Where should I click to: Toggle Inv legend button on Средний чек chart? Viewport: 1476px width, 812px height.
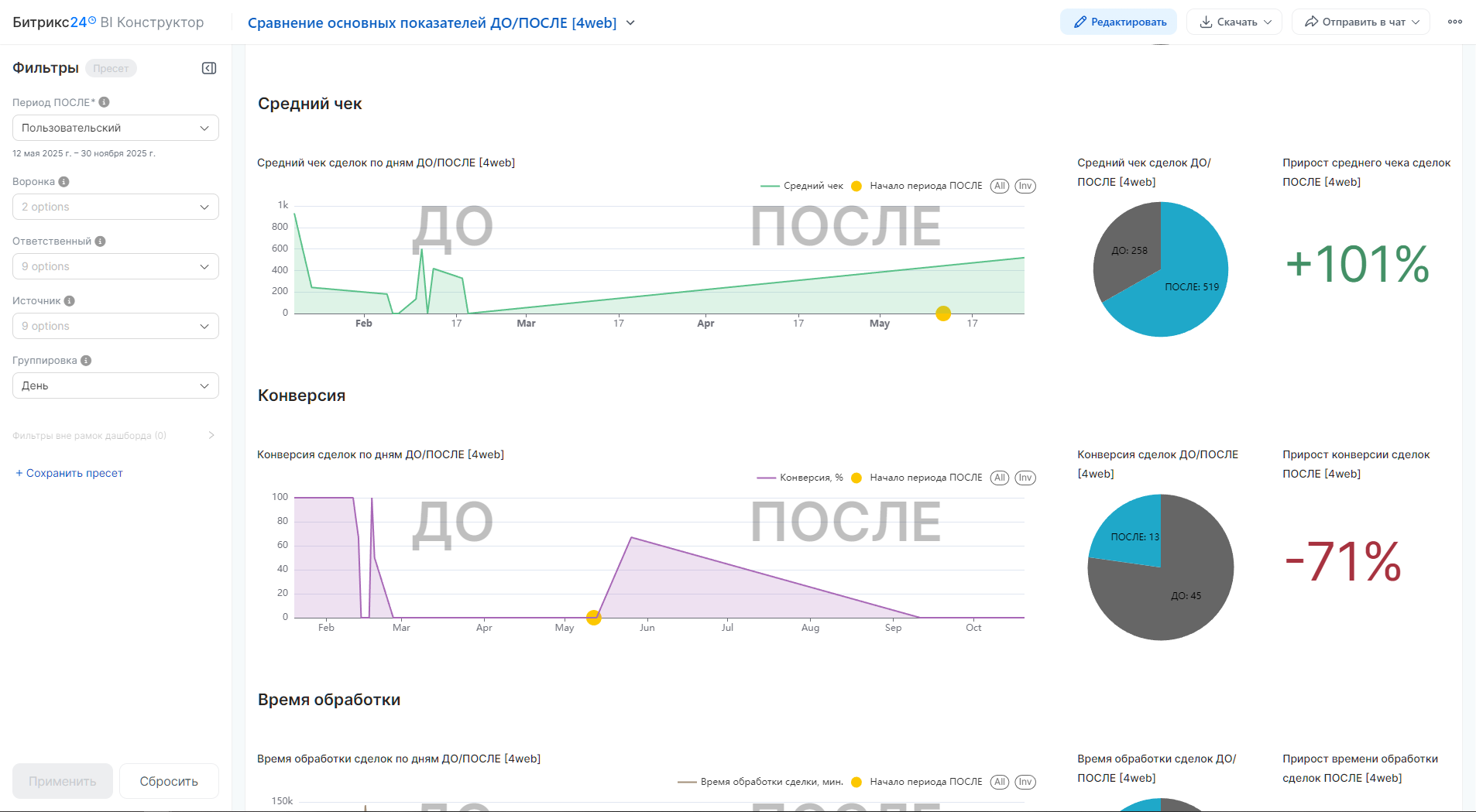pos(1025,186)
